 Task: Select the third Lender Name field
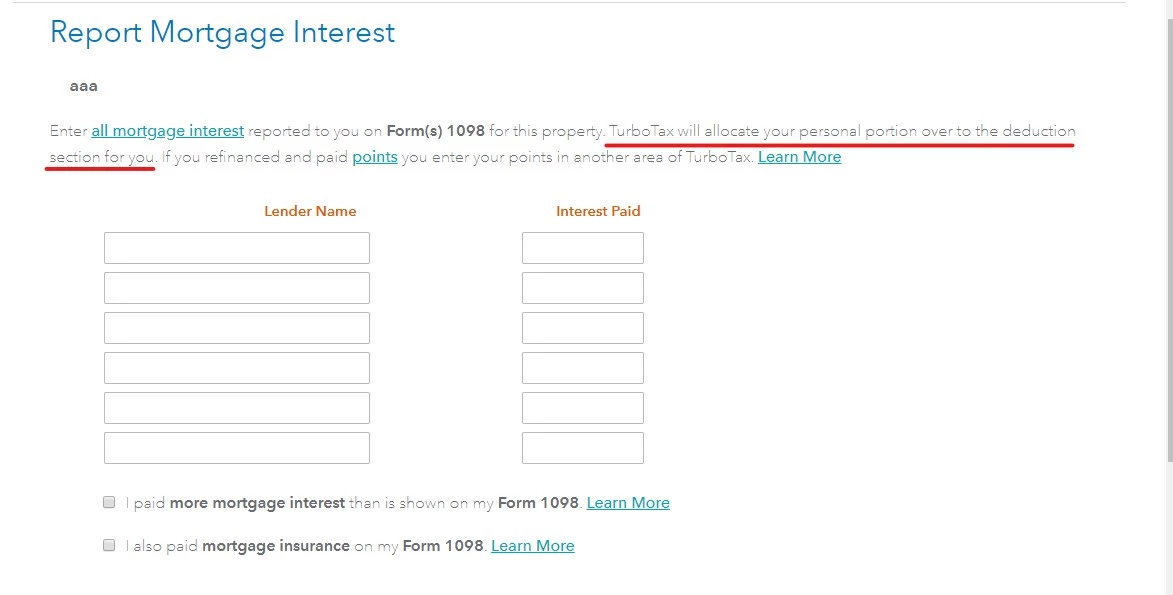point(236,328)
